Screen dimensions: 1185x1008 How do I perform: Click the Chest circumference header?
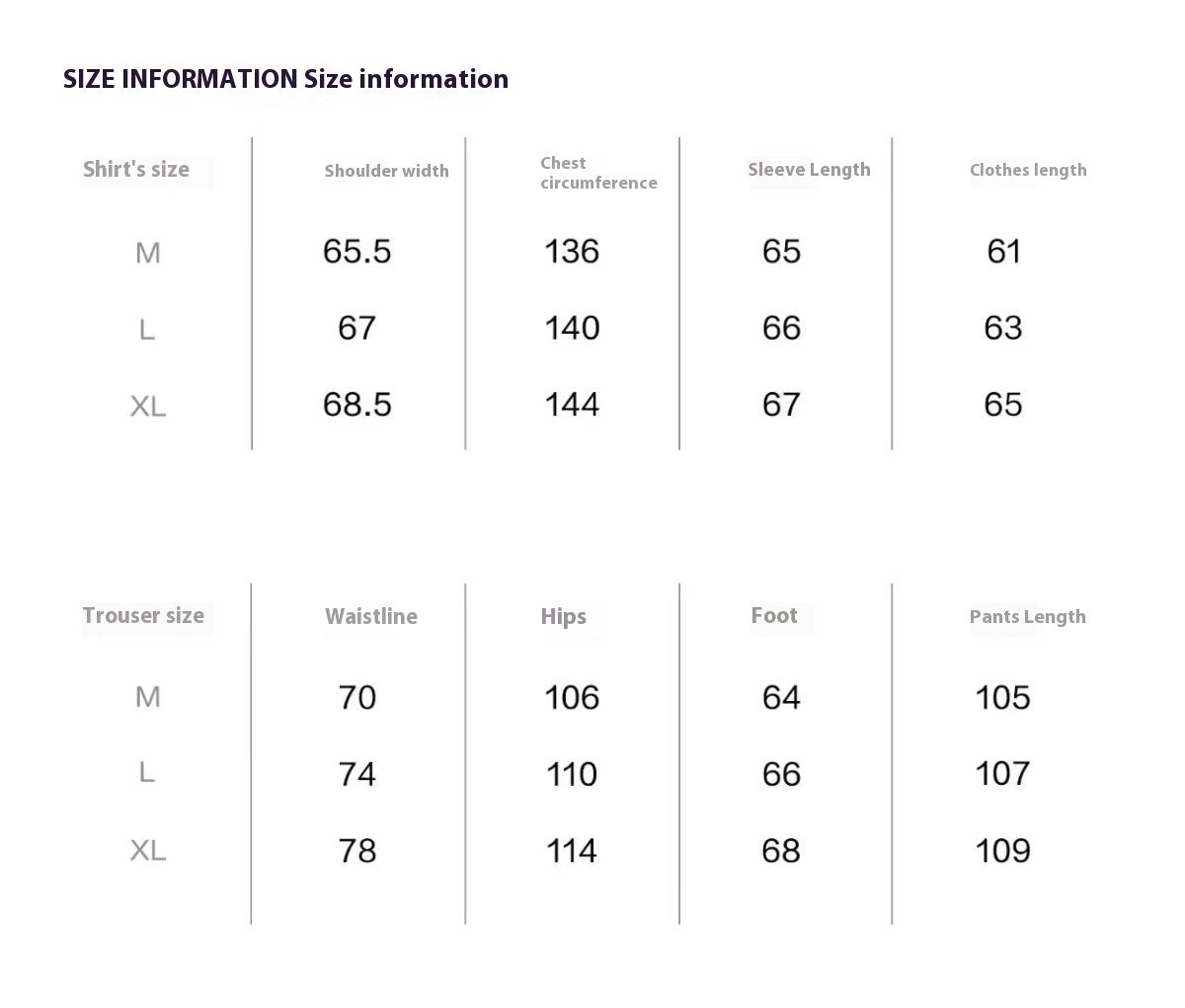click(598, 173)
